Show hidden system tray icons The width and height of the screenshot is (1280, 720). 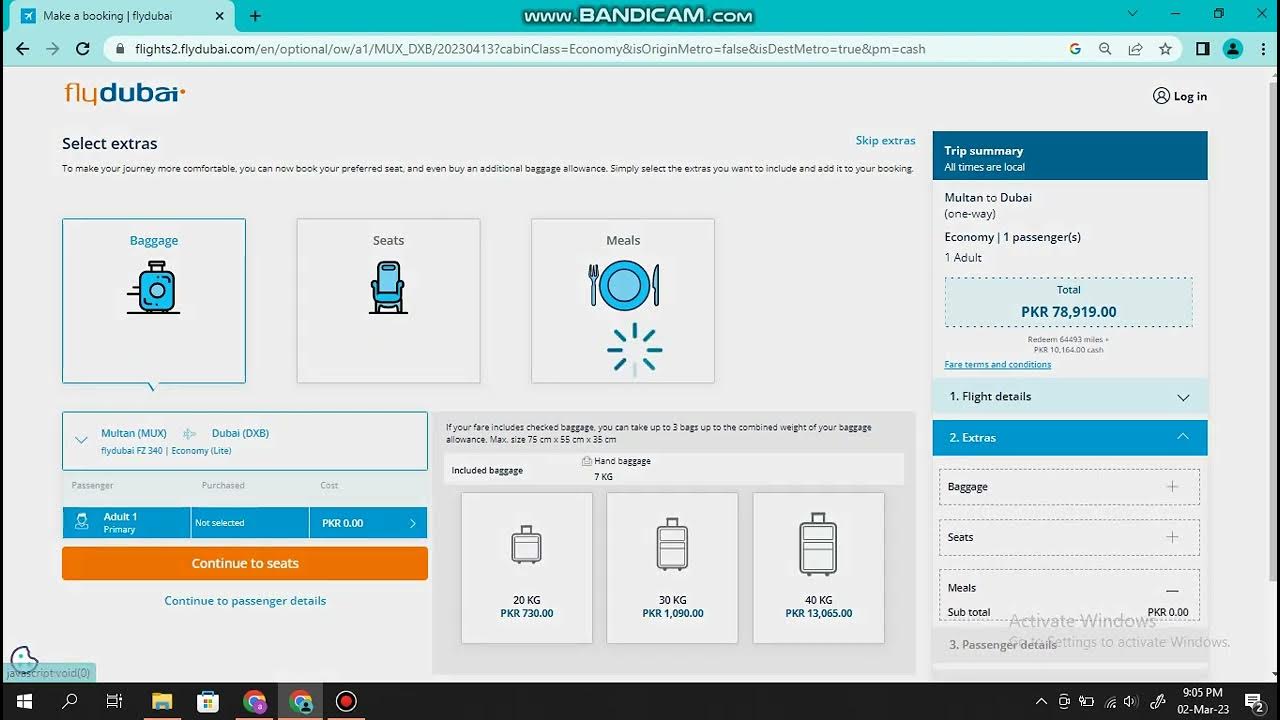click(x=1041, y=701)
